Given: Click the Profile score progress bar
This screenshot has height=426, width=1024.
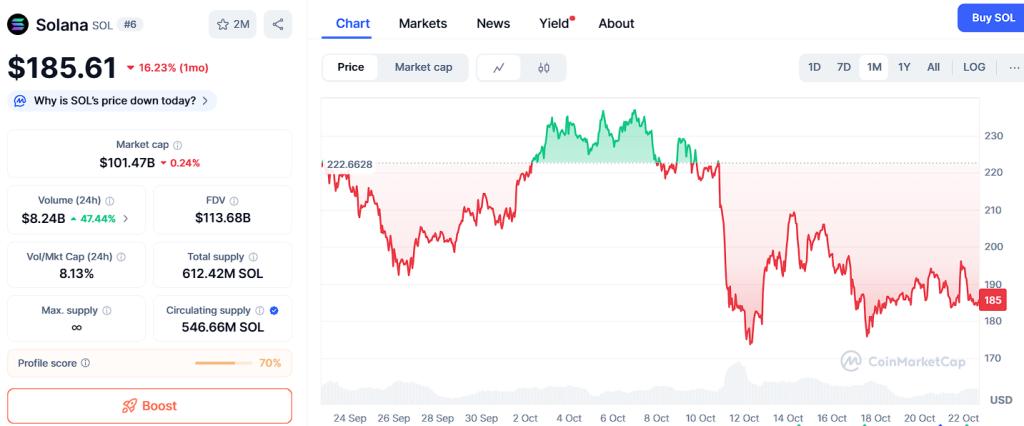Looking at the screenshot, I should point(223,363).
